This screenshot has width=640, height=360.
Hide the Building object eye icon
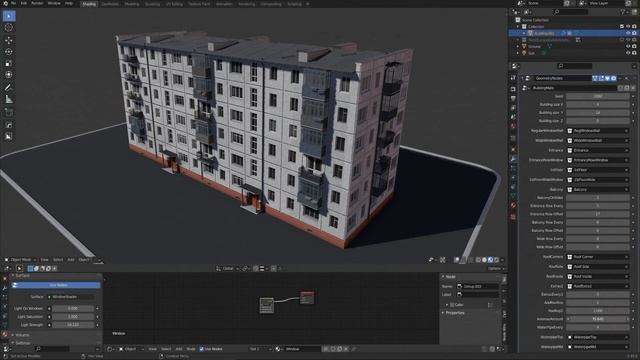pyautogui.click(x=628, y=33)
